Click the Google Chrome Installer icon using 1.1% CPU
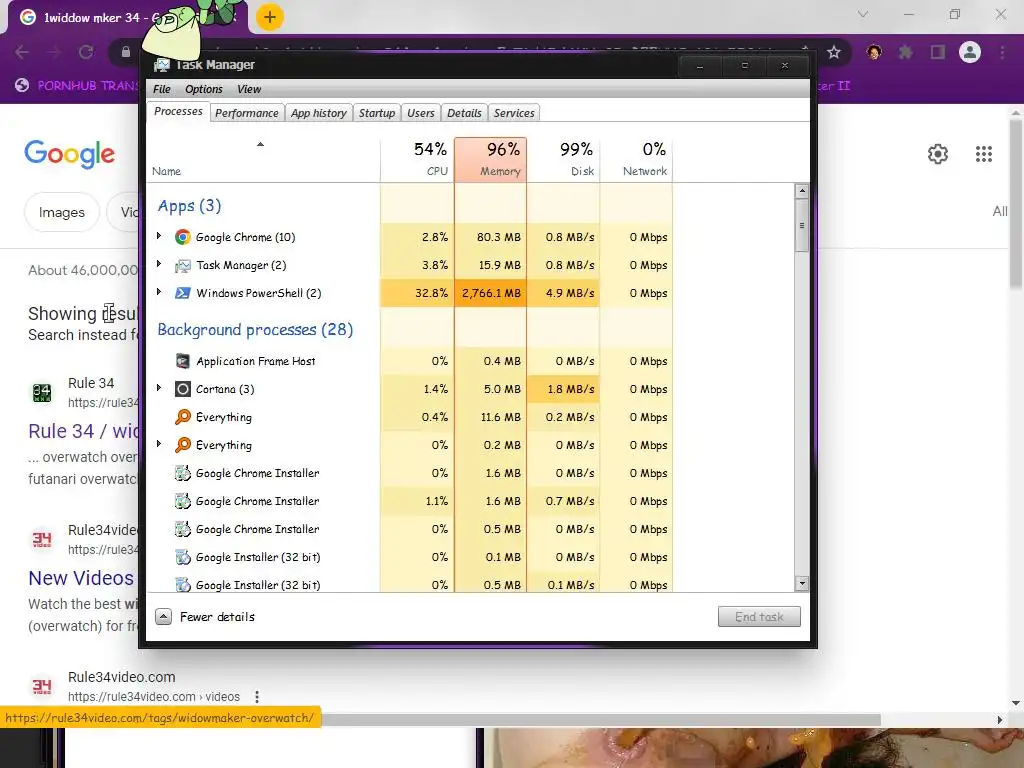The width and height of the screenshot is (1024, 768). [183, 501]
